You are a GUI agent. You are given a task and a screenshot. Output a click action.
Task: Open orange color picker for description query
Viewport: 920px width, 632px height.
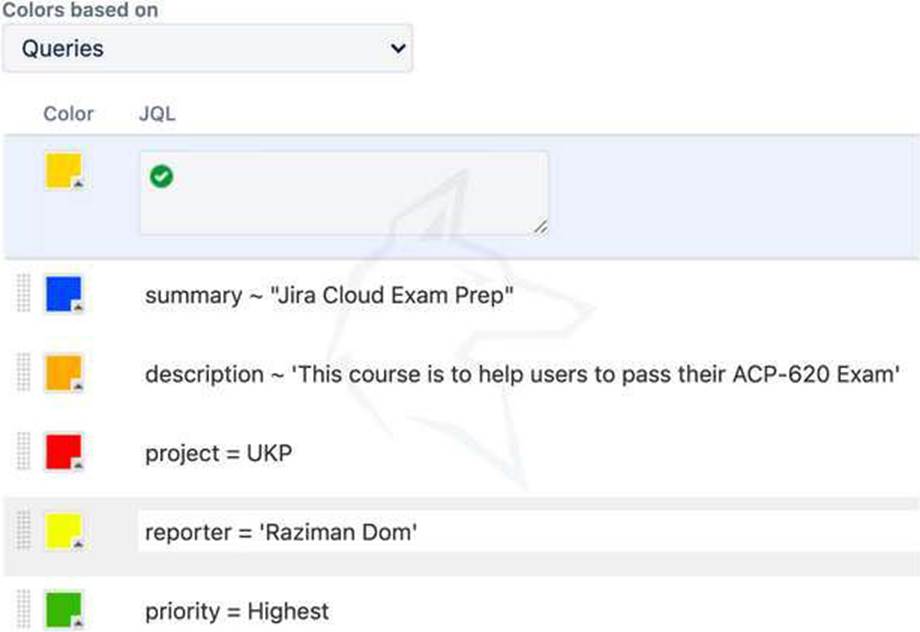pos(64,373)
